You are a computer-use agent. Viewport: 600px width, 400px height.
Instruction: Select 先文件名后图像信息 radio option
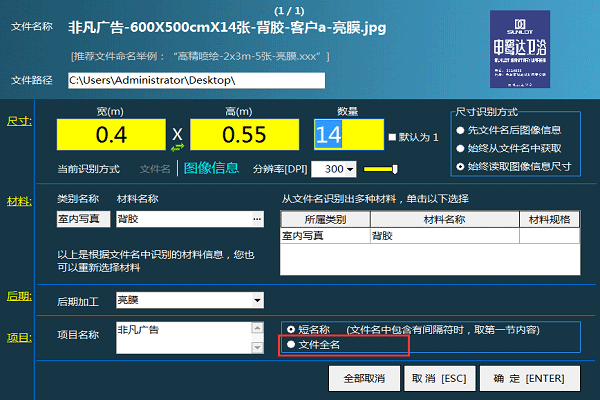pos(462,130)
